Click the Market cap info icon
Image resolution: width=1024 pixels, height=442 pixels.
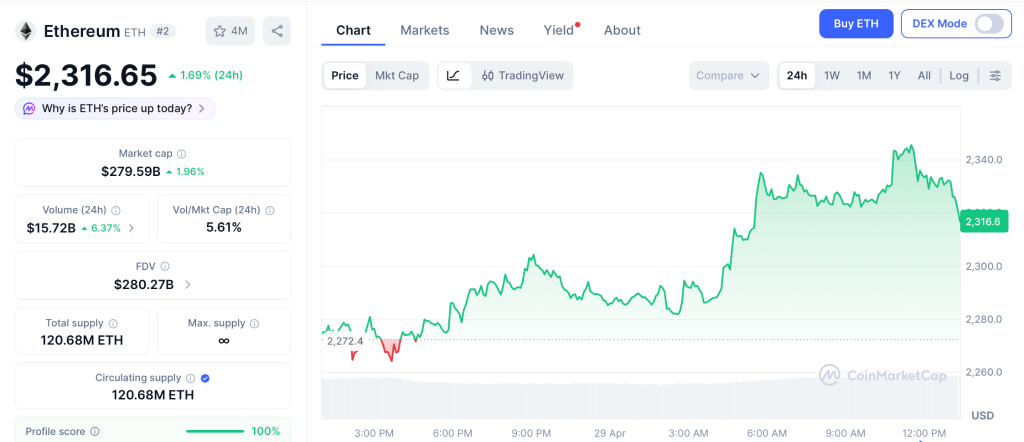point(181,154)
